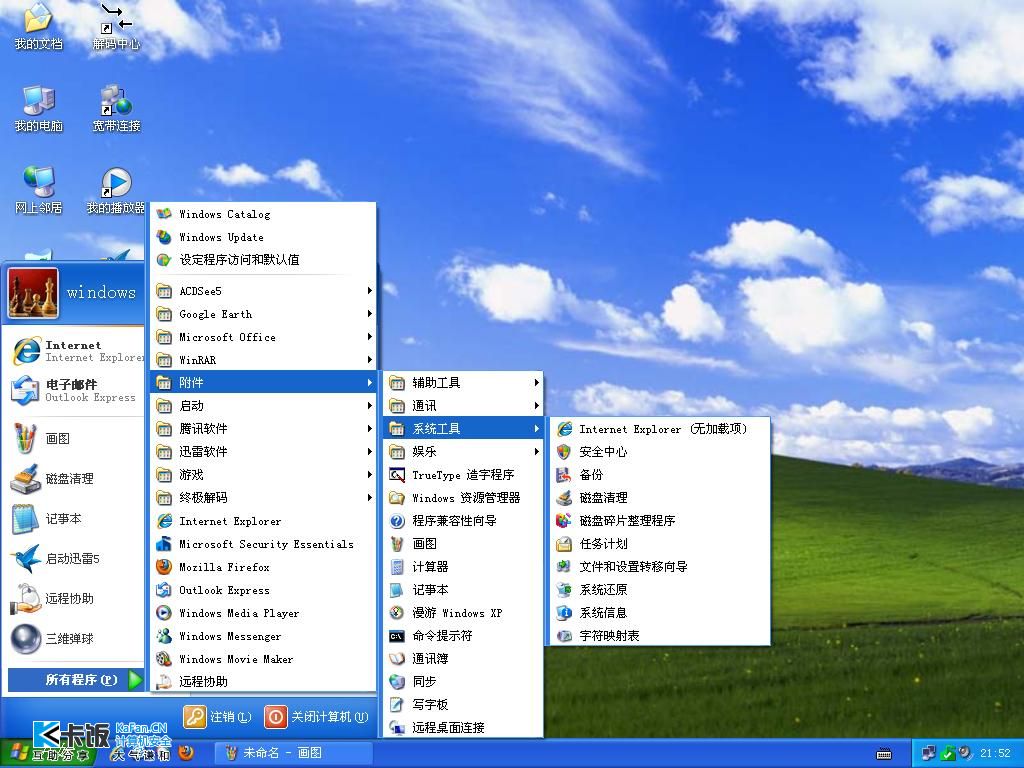Expand the WinRAR folder
The image size is (1024, 768).
click(263, 360)
